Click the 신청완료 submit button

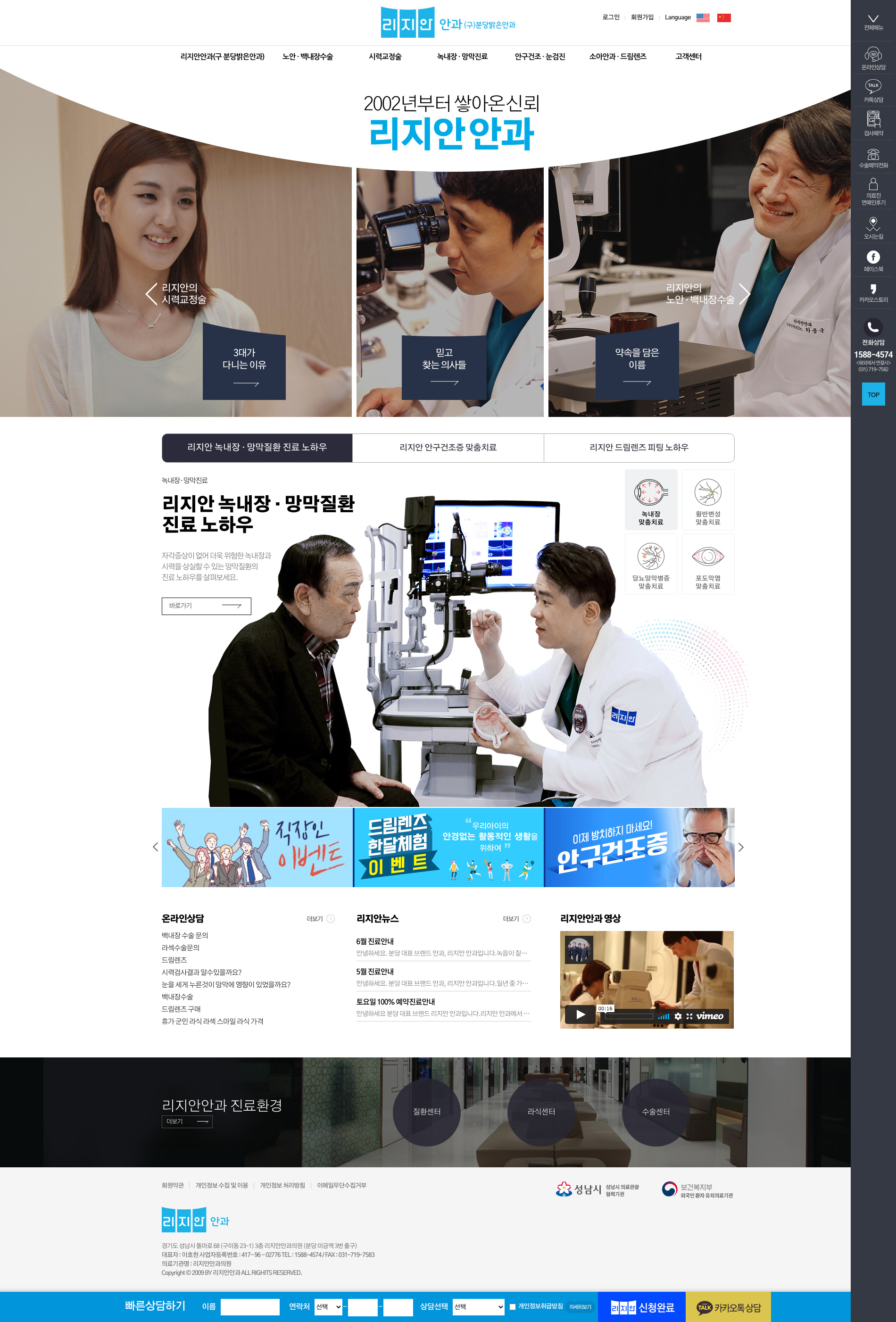tap(642, 1307)
